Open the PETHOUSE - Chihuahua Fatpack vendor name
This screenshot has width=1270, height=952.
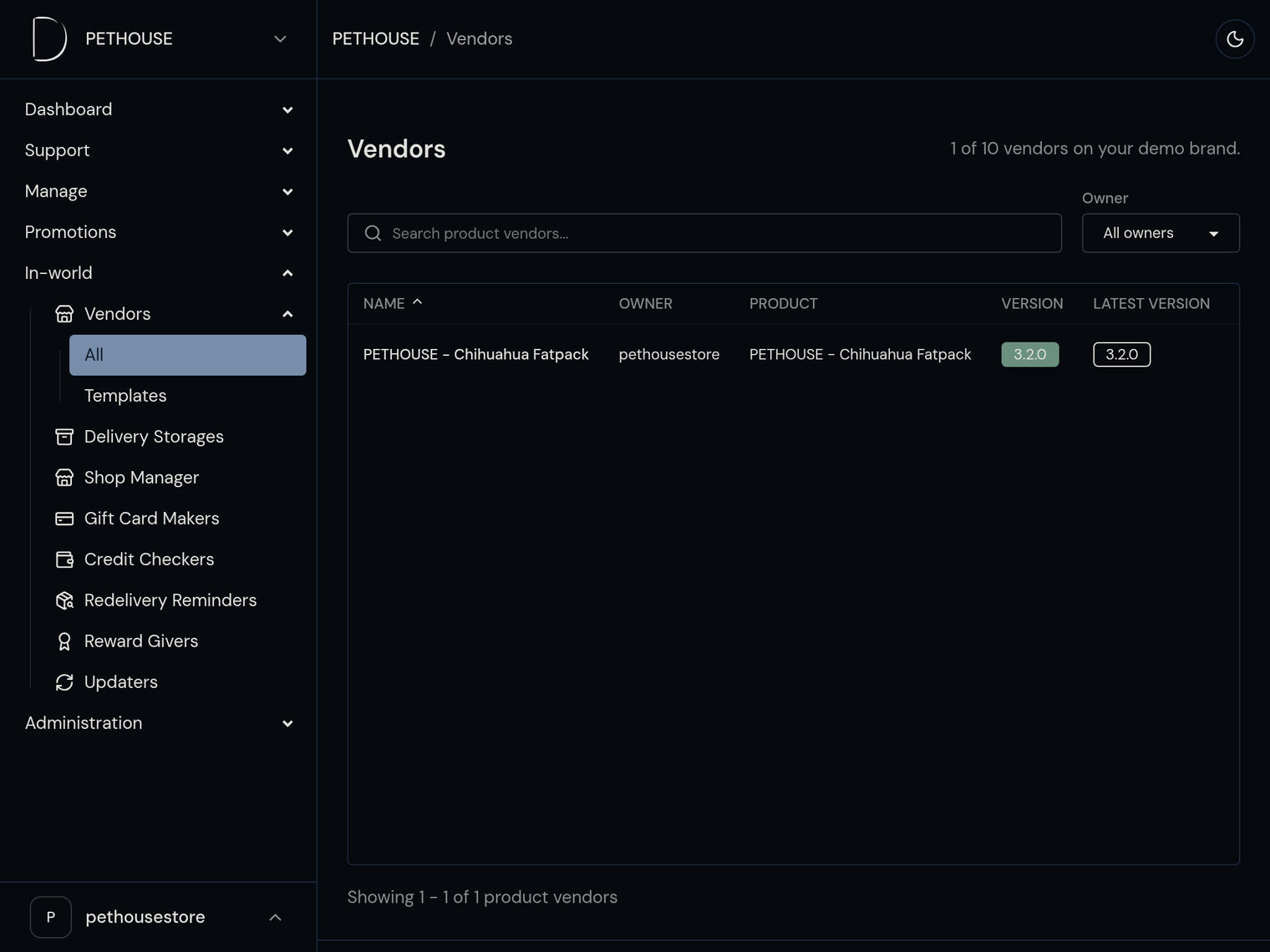[476, 354]
